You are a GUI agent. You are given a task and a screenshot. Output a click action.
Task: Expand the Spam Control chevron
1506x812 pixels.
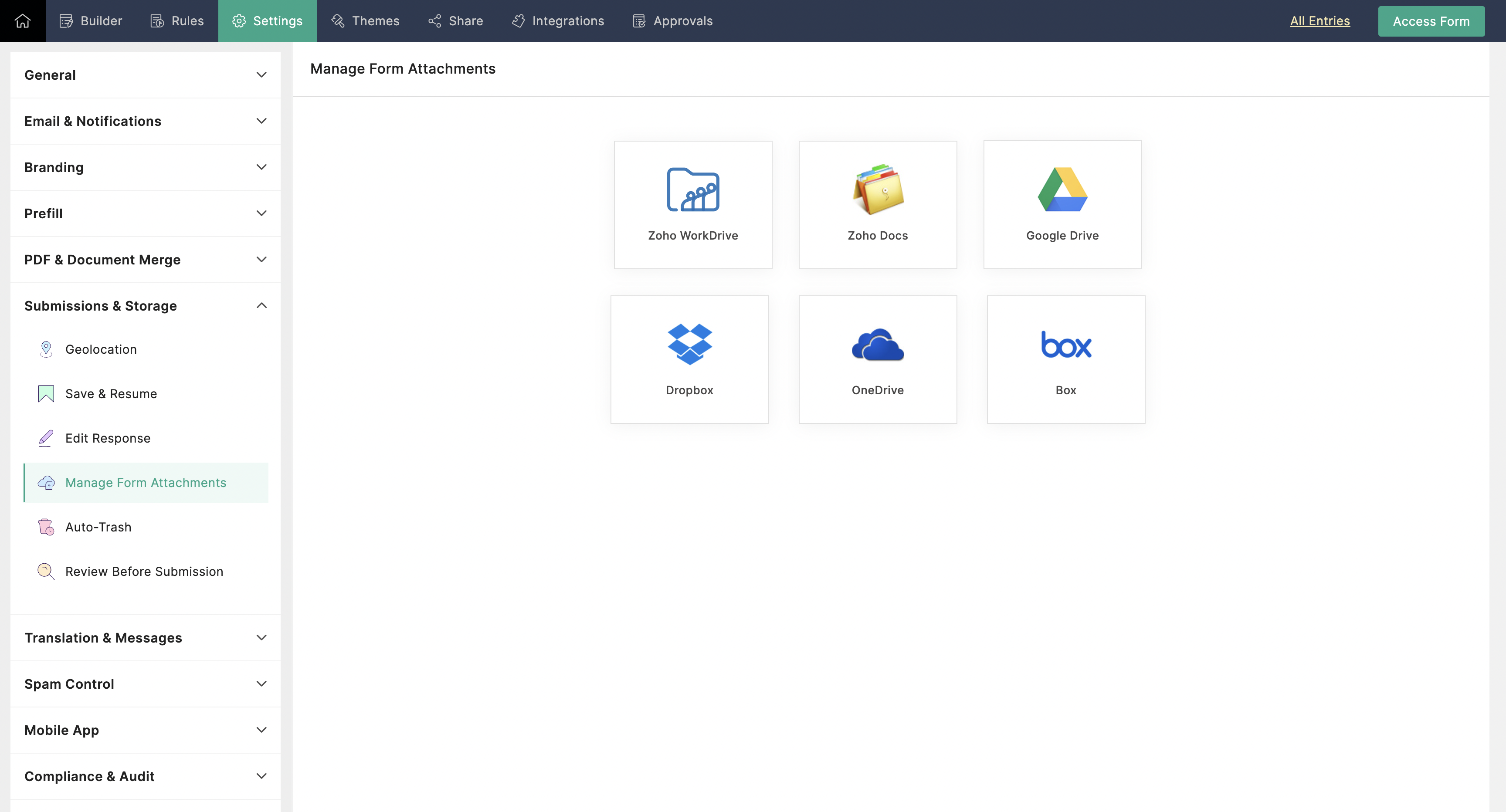pos(261,683)
